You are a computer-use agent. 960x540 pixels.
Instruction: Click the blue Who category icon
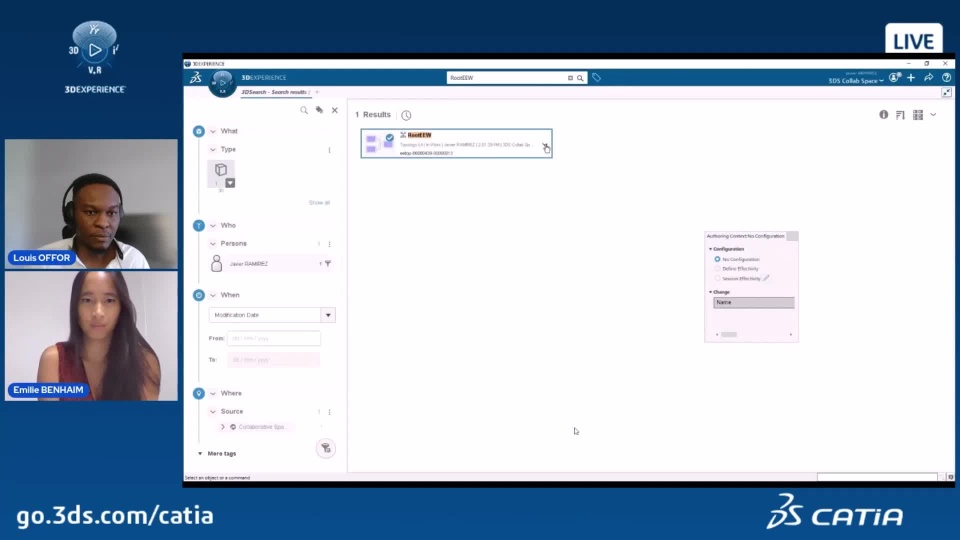tap(199, 225)
